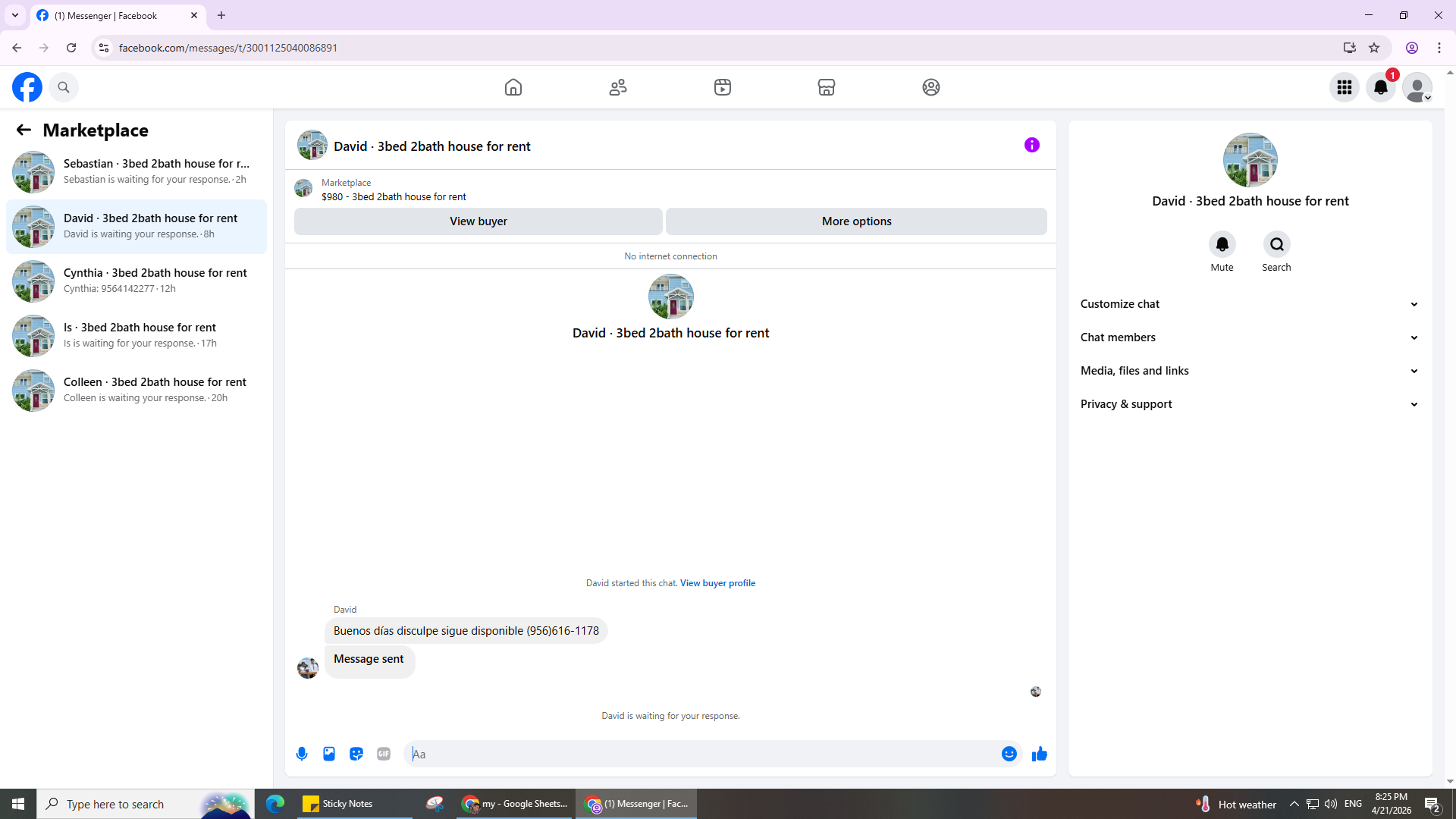The height and width of the screenshot is (819, 1456).
Task: Click the back arrow next to Marketplace
Action: pyautogui.click(x=24, y=130)
